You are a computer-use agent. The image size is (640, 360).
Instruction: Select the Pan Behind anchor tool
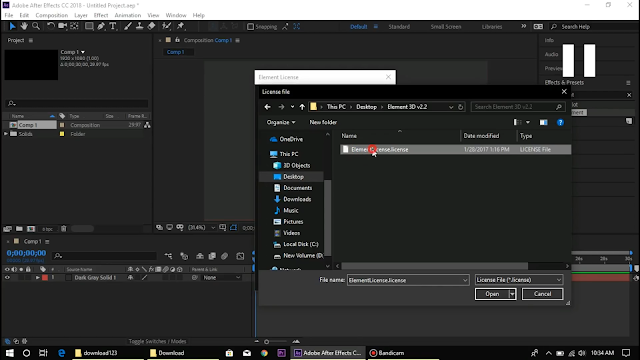(x=74, y=26)
